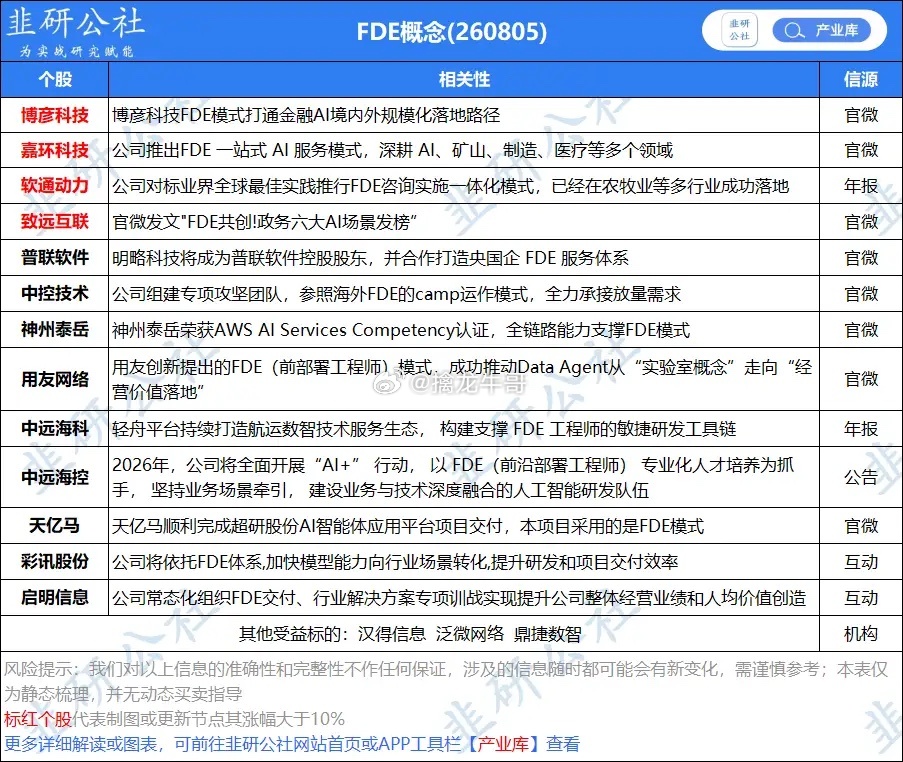Viewport: 903px width, 762px height.
Task: Click the 风险提示 disclaimer text
Action: tap(446, 681)
